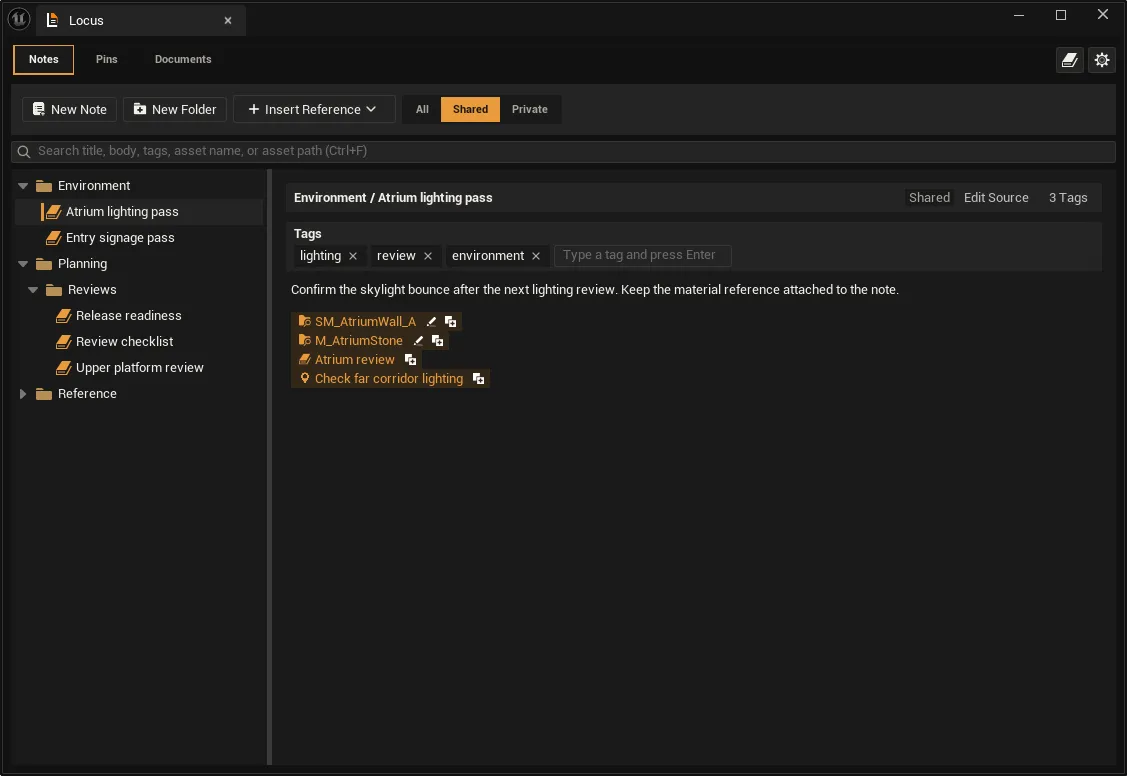Remove the environment tag with its X
1127x776 pixels.
click(535, 256)
